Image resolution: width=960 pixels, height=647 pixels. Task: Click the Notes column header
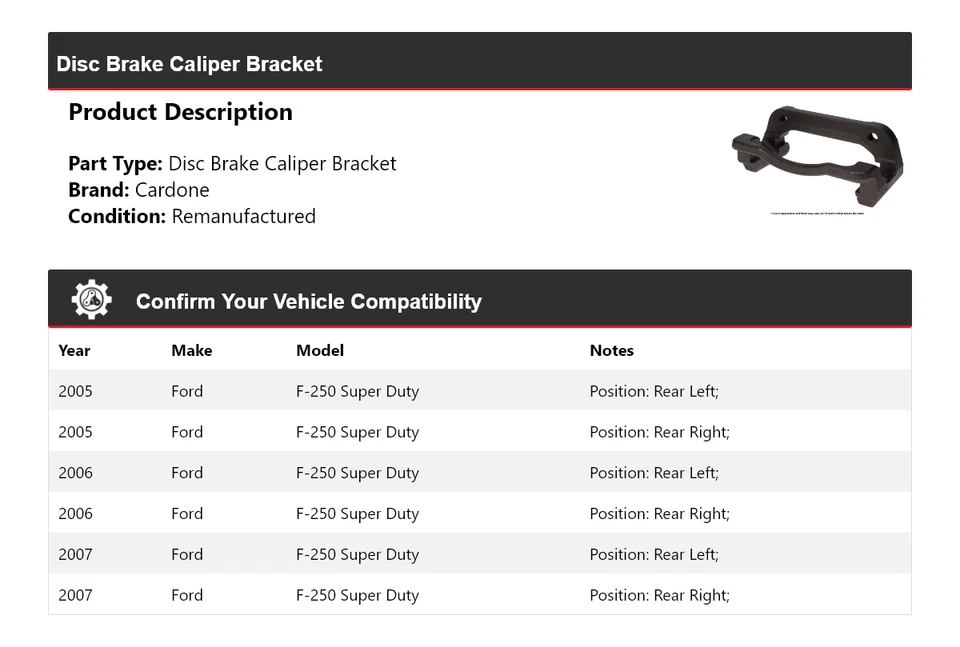611,350
